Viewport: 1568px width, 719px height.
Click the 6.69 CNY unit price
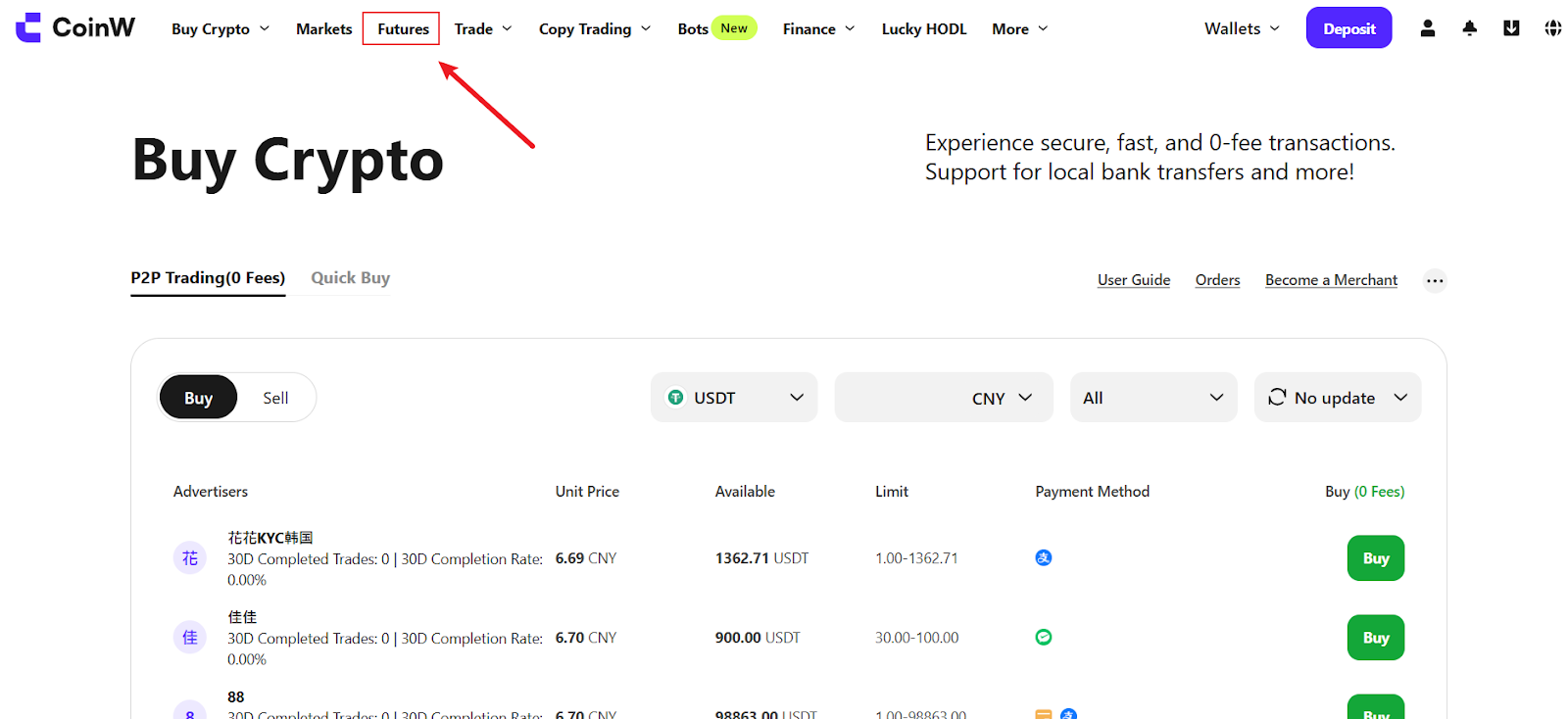click(586, 558)
